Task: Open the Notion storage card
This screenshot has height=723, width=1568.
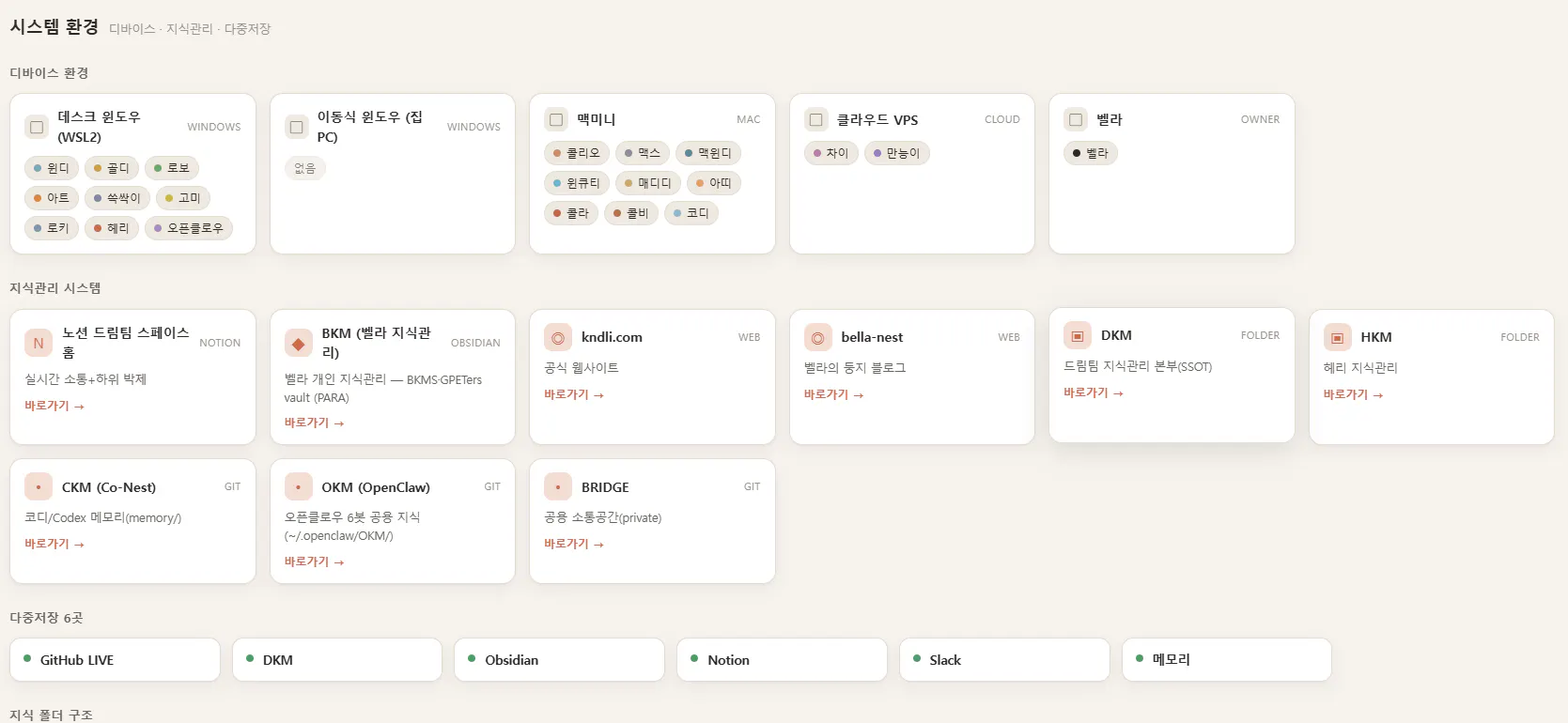Action: tap(783, 660)
